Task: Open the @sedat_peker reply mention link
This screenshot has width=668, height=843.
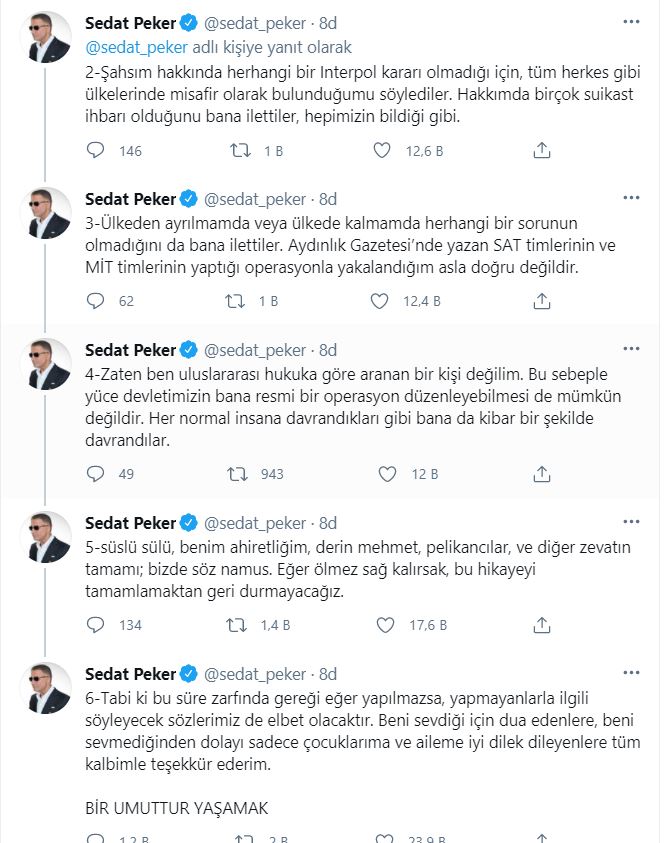Action: pyautogui.click(x=137, y=47)
